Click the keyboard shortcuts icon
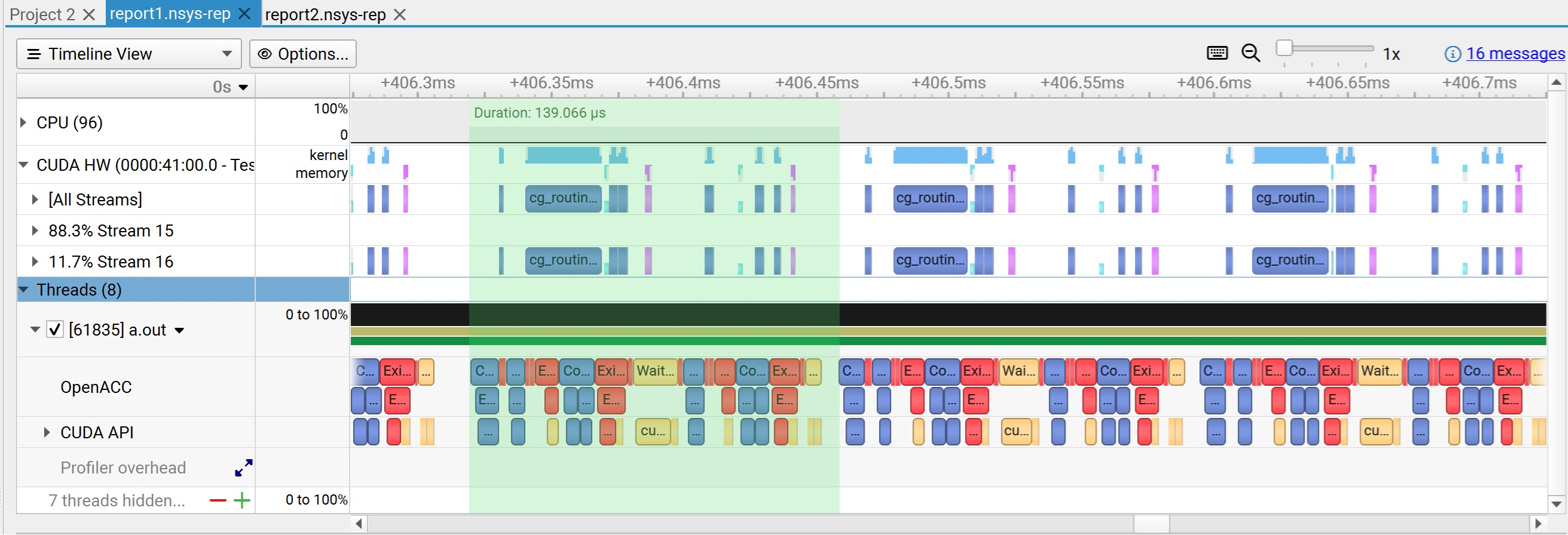 tap(1216, 54)
